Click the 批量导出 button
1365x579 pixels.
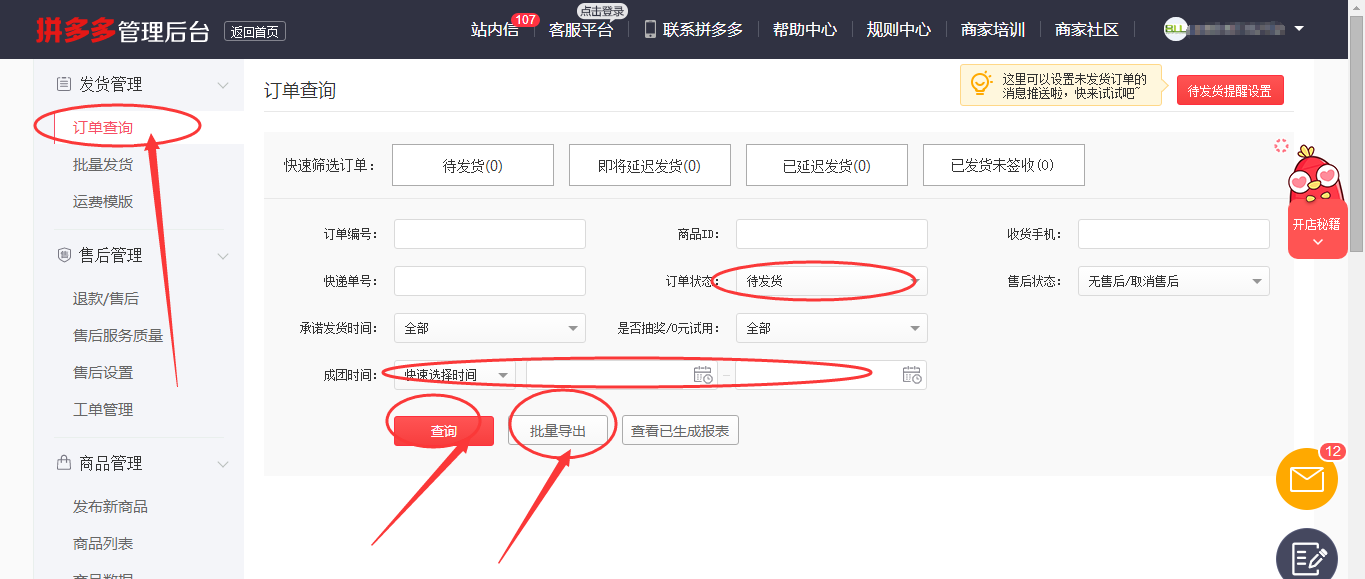click(558, 431)
